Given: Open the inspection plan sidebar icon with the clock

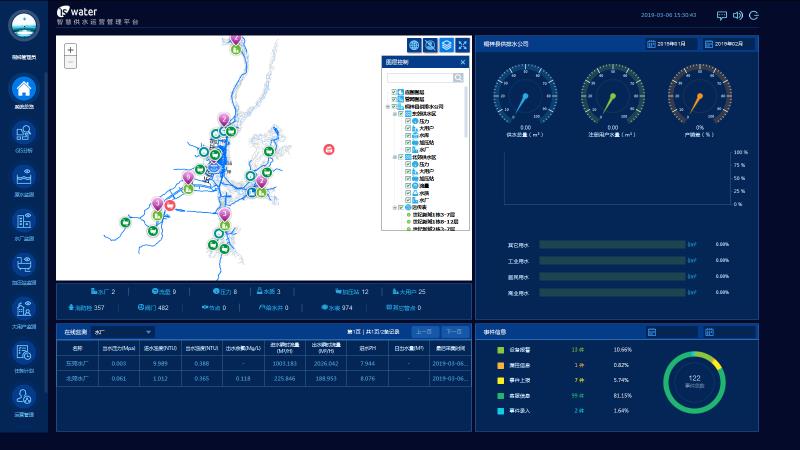Looking at the screenshot, I should 23,353.
